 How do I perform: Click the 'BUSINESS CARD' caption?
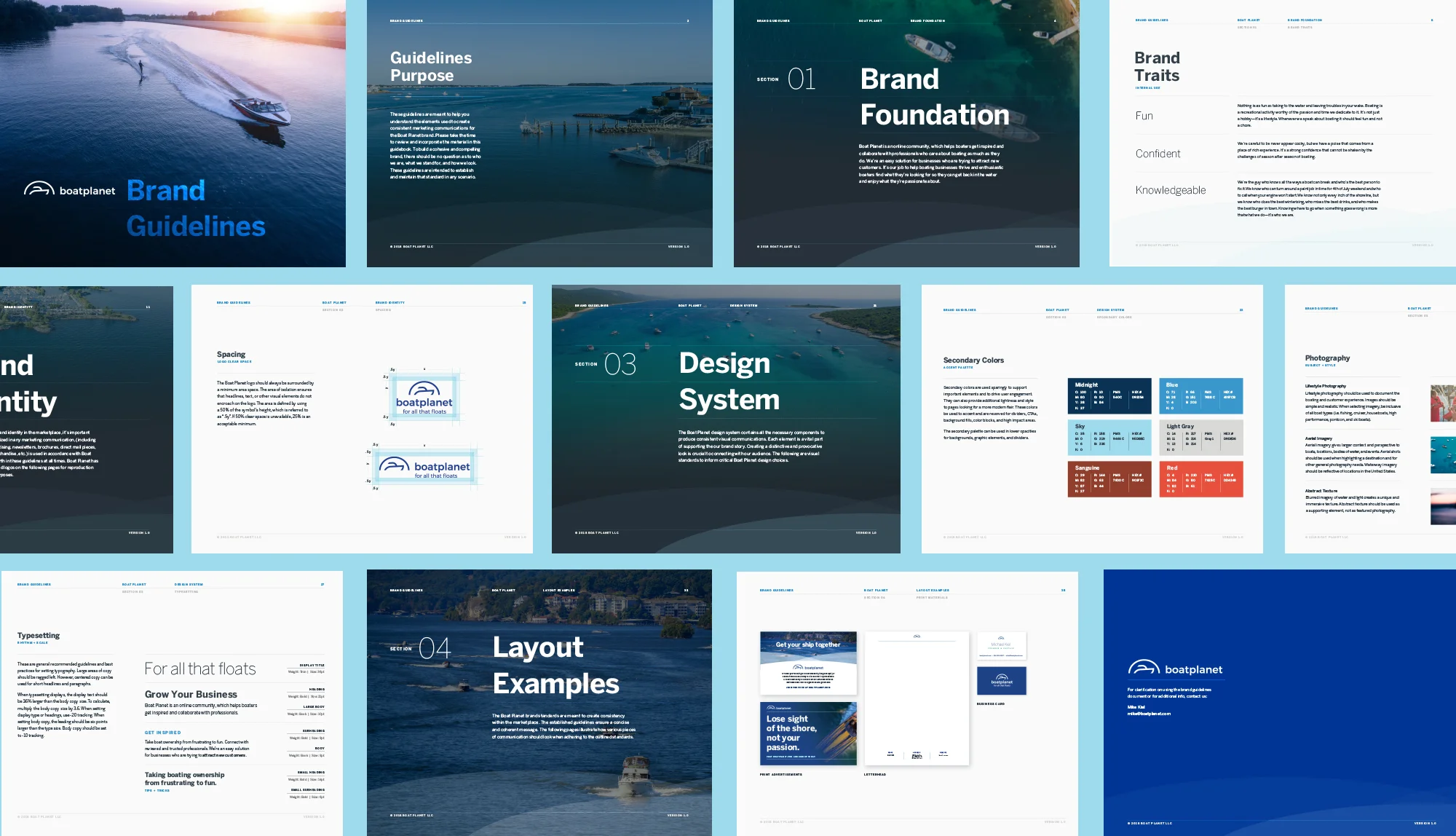coord(991,703)
